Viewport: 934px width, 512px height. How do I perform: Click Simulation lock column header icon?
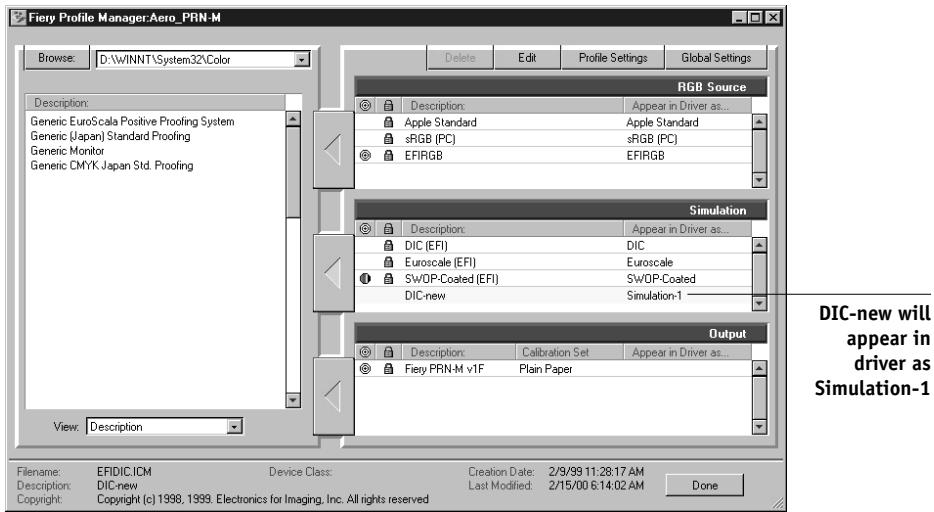tap(388, 229)
